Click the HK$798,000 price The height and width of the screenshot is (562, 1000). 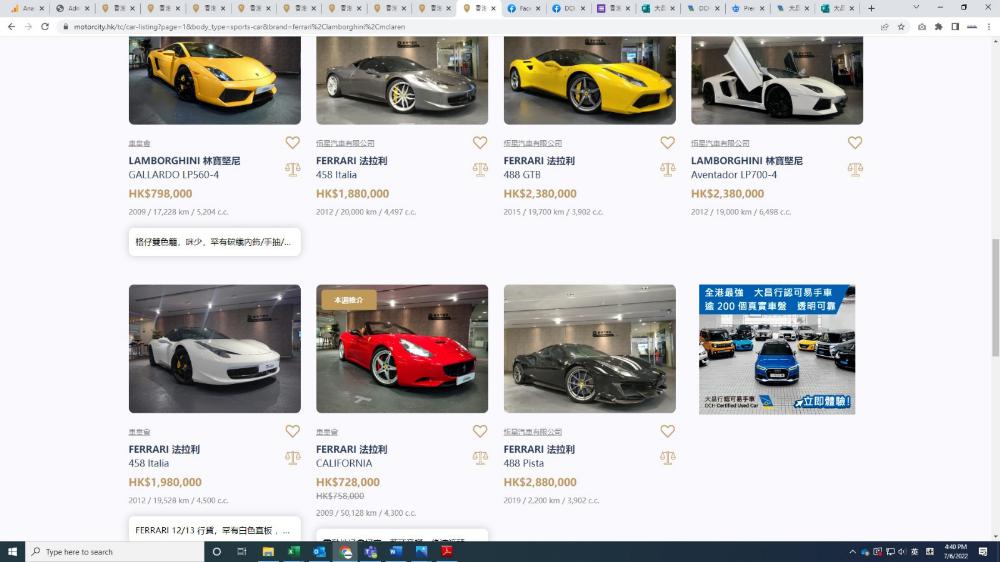coord(160,194)
